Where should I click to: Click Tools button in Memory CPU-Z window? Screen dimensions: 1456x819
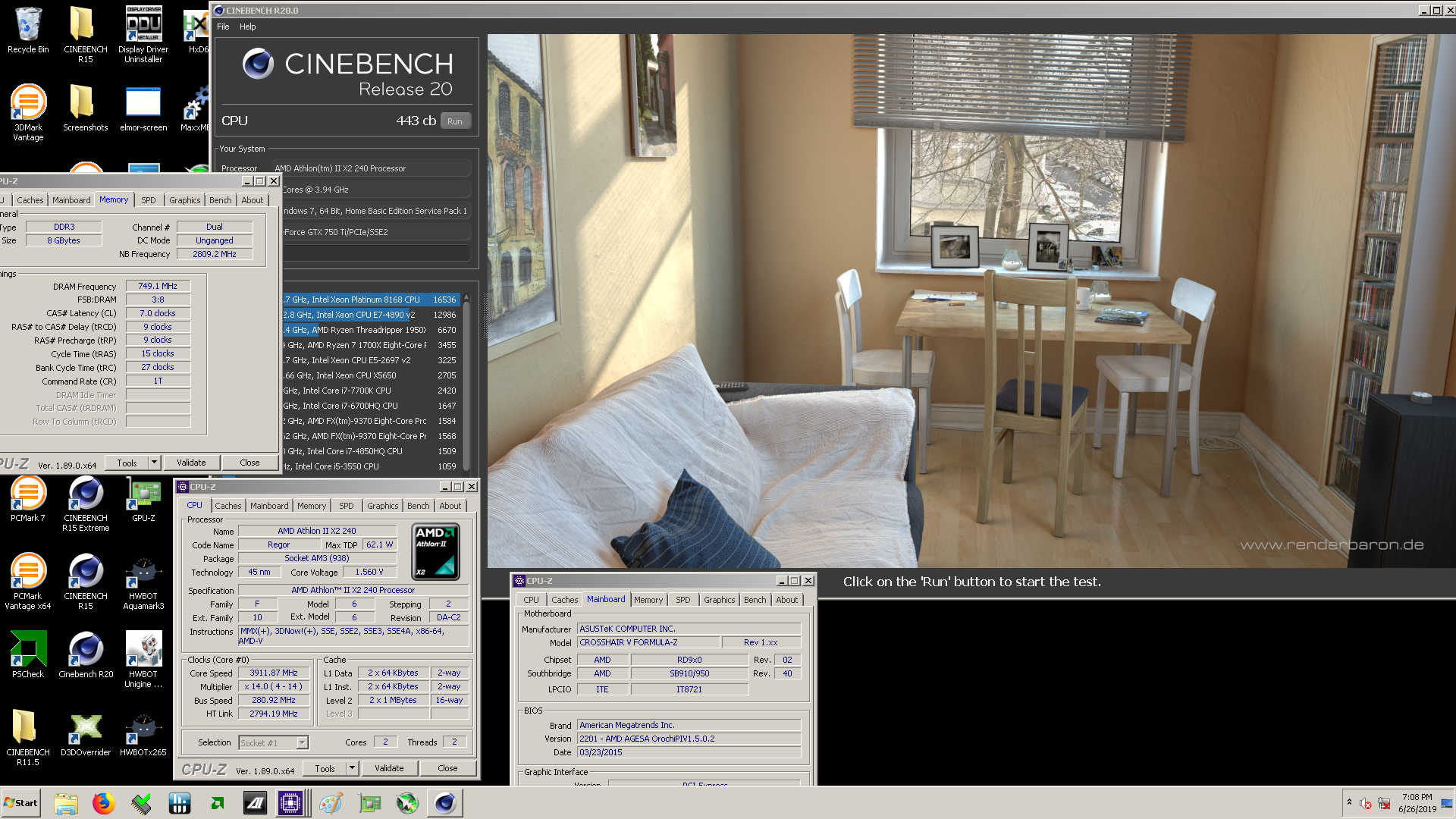(x=127, y=463)
